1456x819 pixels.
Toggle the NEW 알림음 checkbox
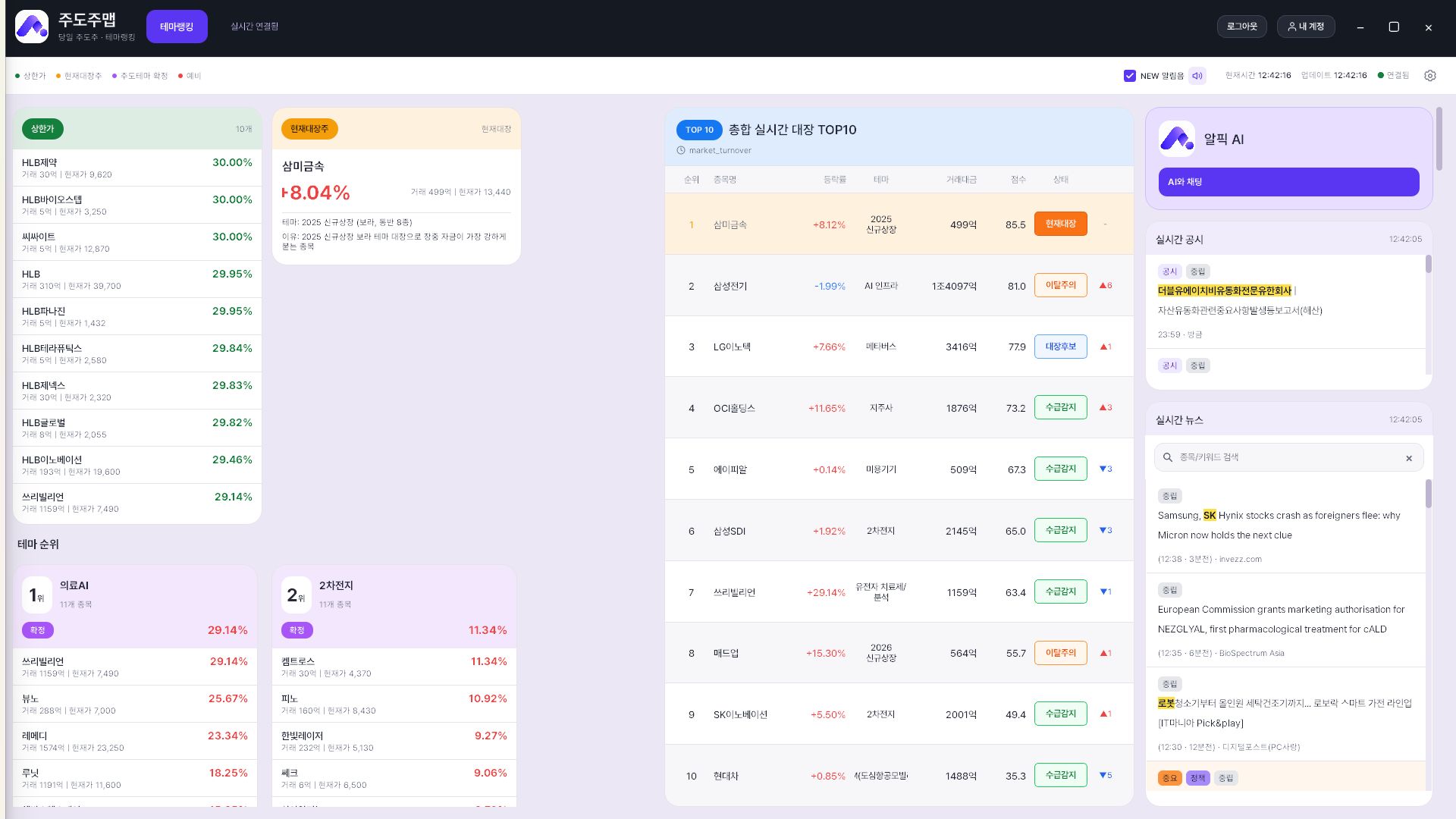coord(1130,76)
